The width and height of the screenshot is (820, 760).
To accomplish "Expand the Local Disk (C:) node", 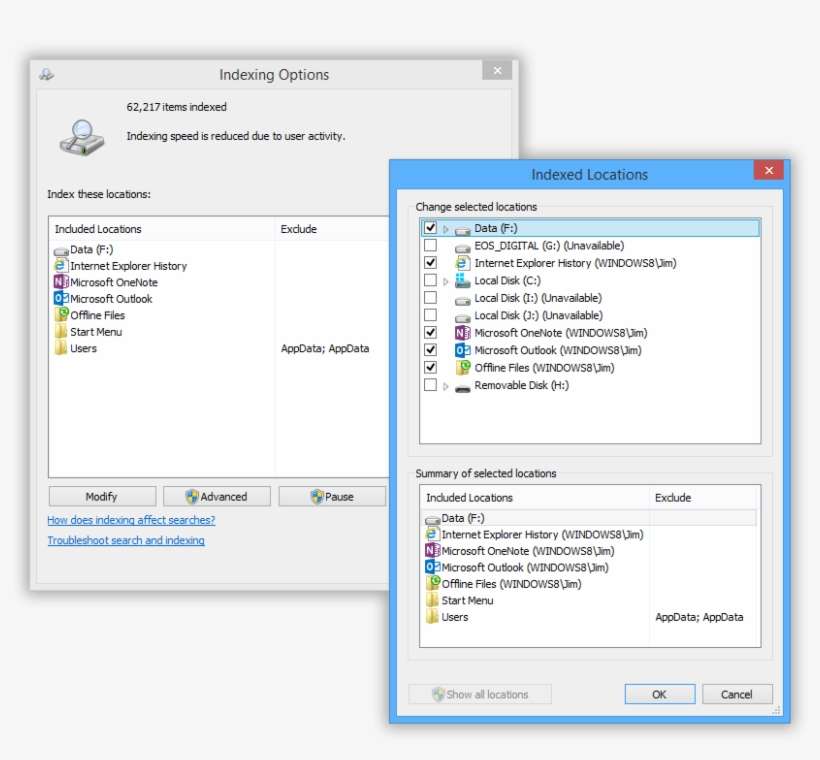I will 444,280.
